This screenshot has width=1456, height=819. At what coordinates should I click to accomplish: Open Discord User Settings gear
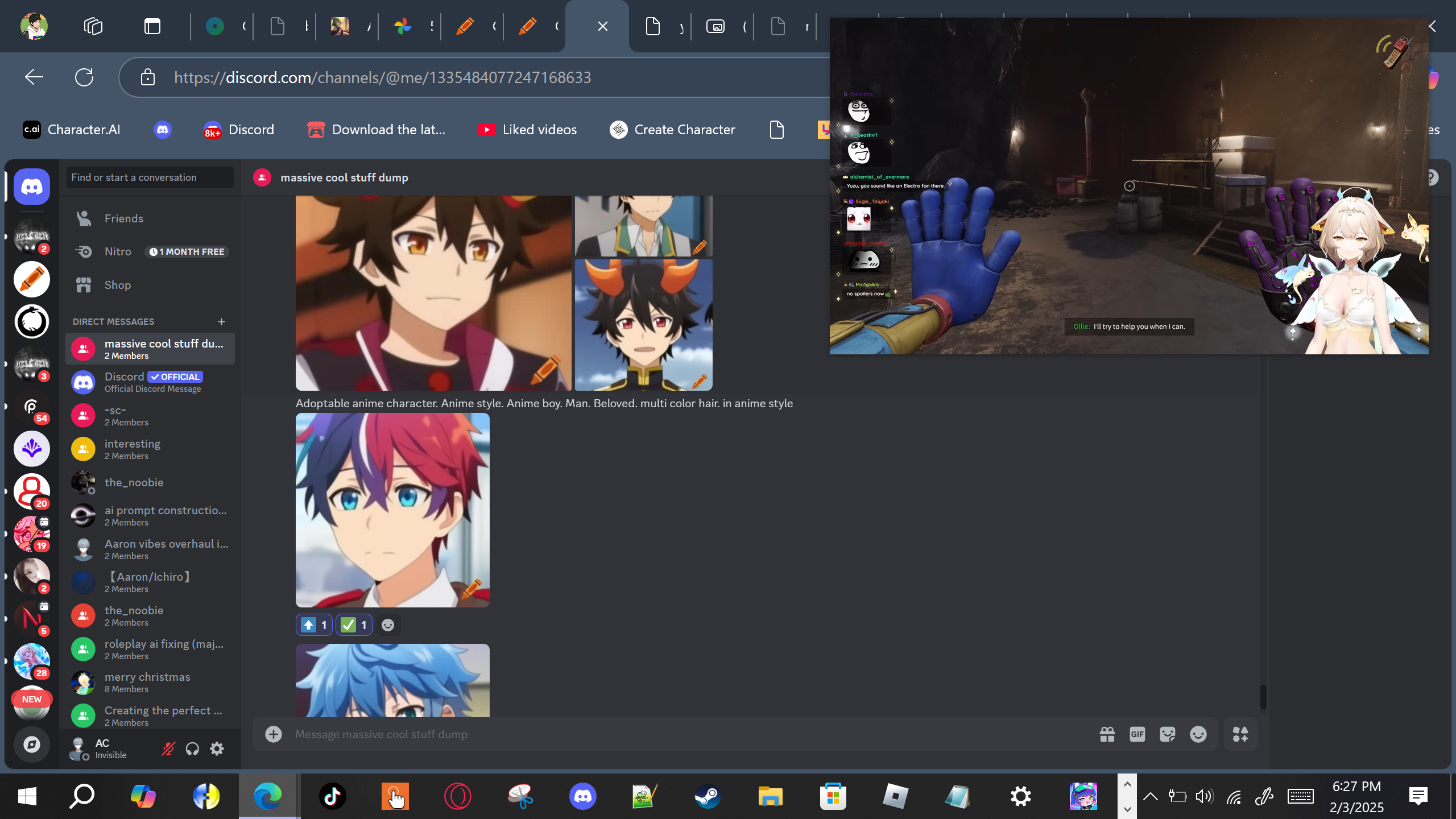pos(217,748)
